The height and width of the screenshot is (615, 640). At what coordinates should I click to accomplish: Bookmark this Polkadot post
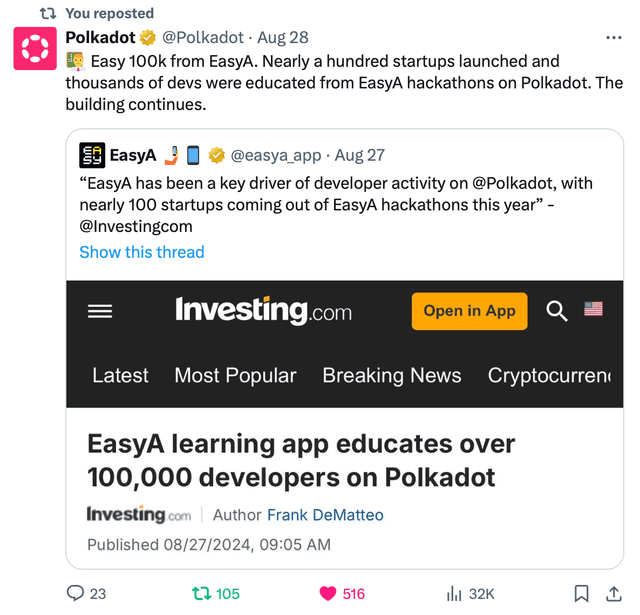pos(581,593)
